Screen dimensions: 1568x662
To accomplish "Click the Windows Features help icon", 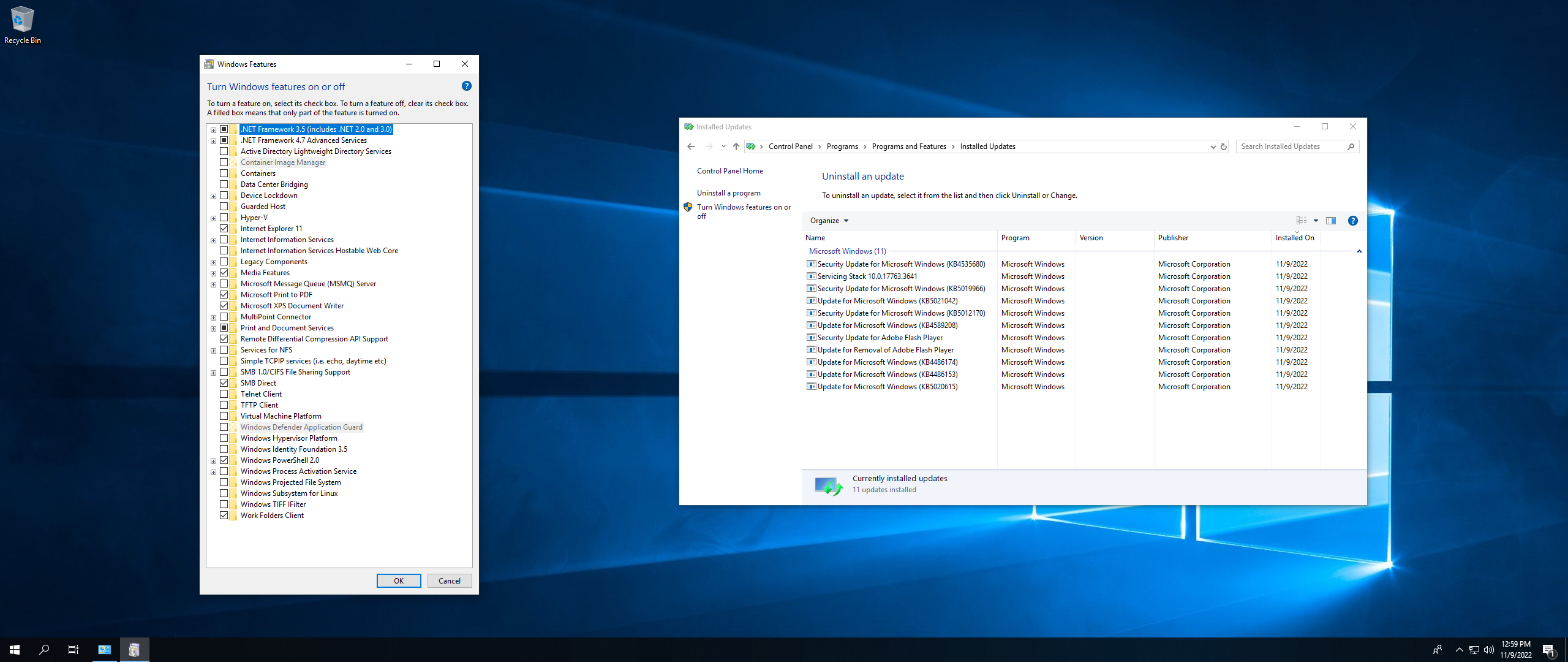I will point(467,86).
